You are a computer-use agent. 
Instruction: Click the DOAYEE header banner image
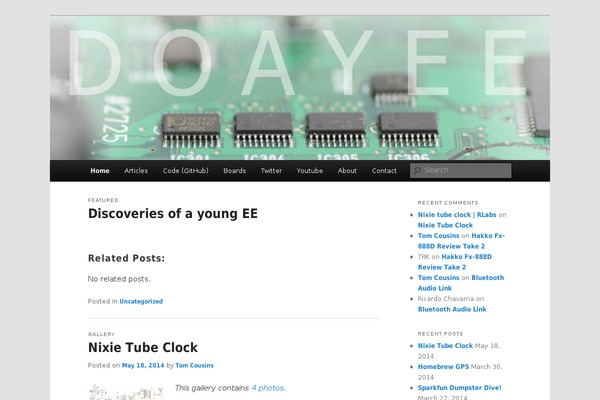[x=300, y=88]
